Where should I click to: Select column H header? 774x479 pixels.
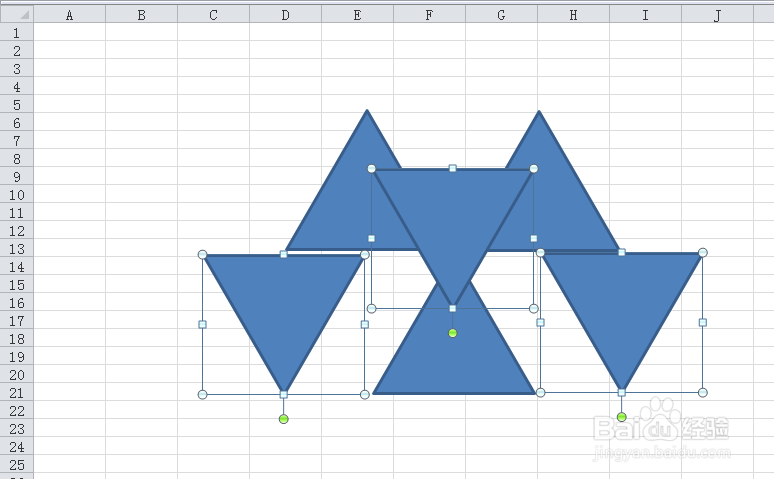point(574,15)
